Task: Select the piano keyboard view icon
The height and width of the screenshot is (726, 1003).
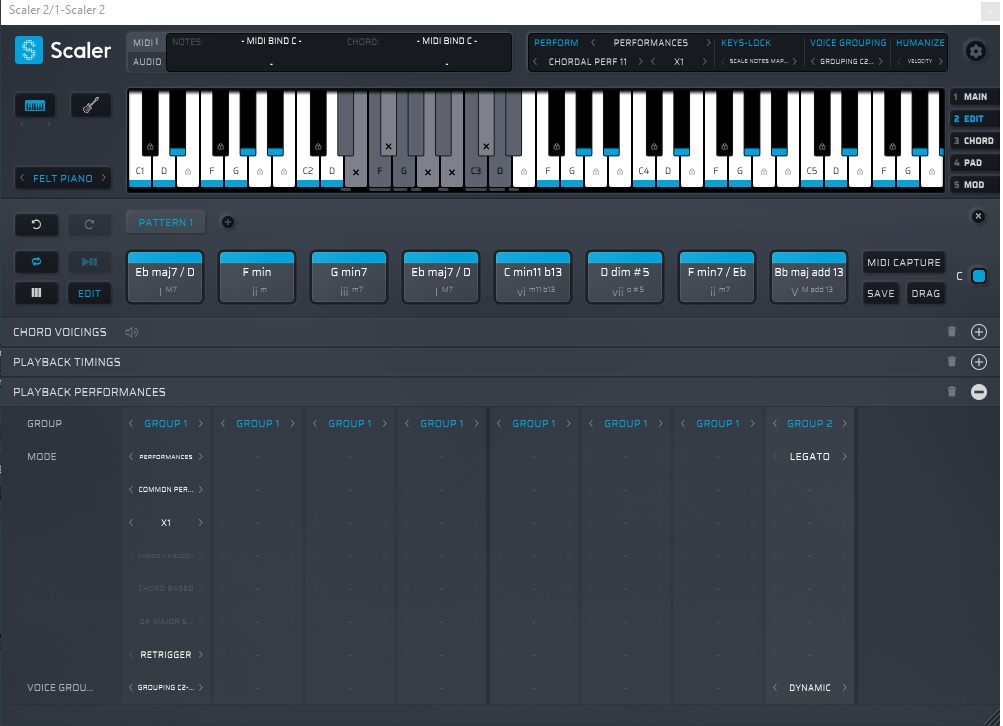Action: tap(35, 106)
